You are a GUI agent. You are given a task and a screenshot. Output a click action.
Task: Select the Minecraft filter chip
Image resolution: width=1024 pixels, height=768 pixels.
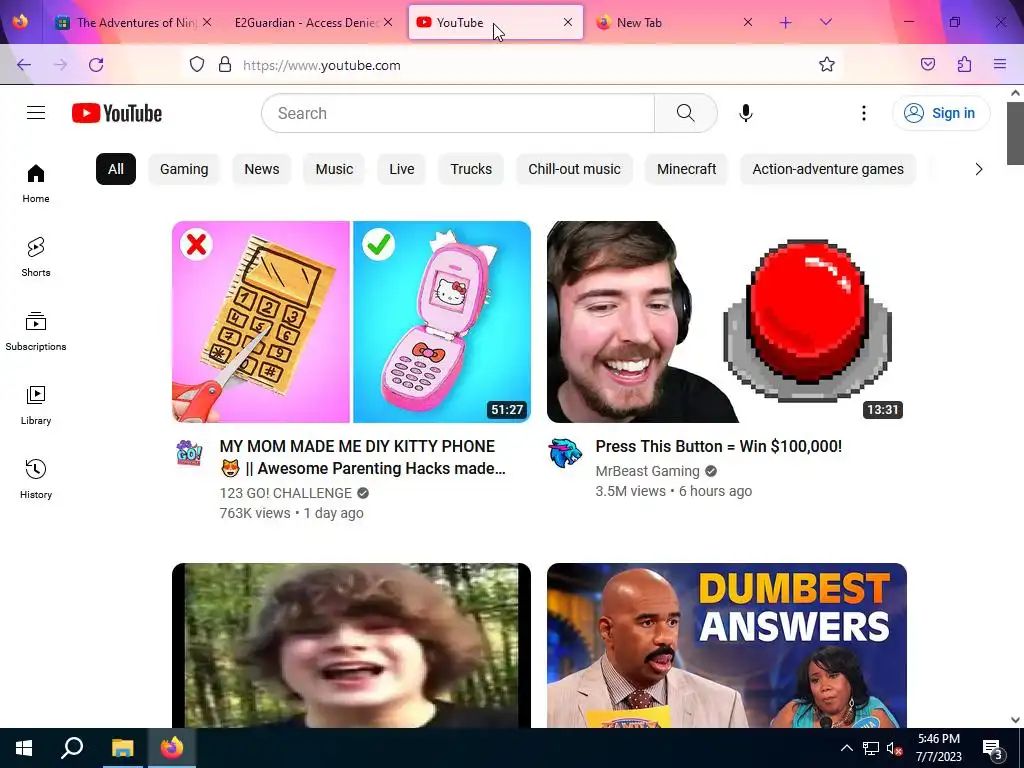pyautogui.click(x=686, y=169)
